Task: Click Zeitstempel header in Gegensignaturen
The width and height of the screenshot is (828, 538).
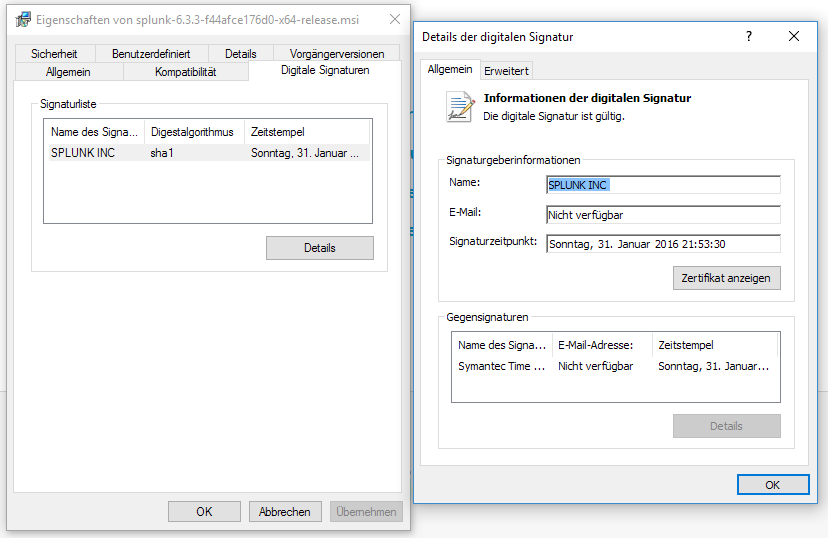Action: [715, 345]
